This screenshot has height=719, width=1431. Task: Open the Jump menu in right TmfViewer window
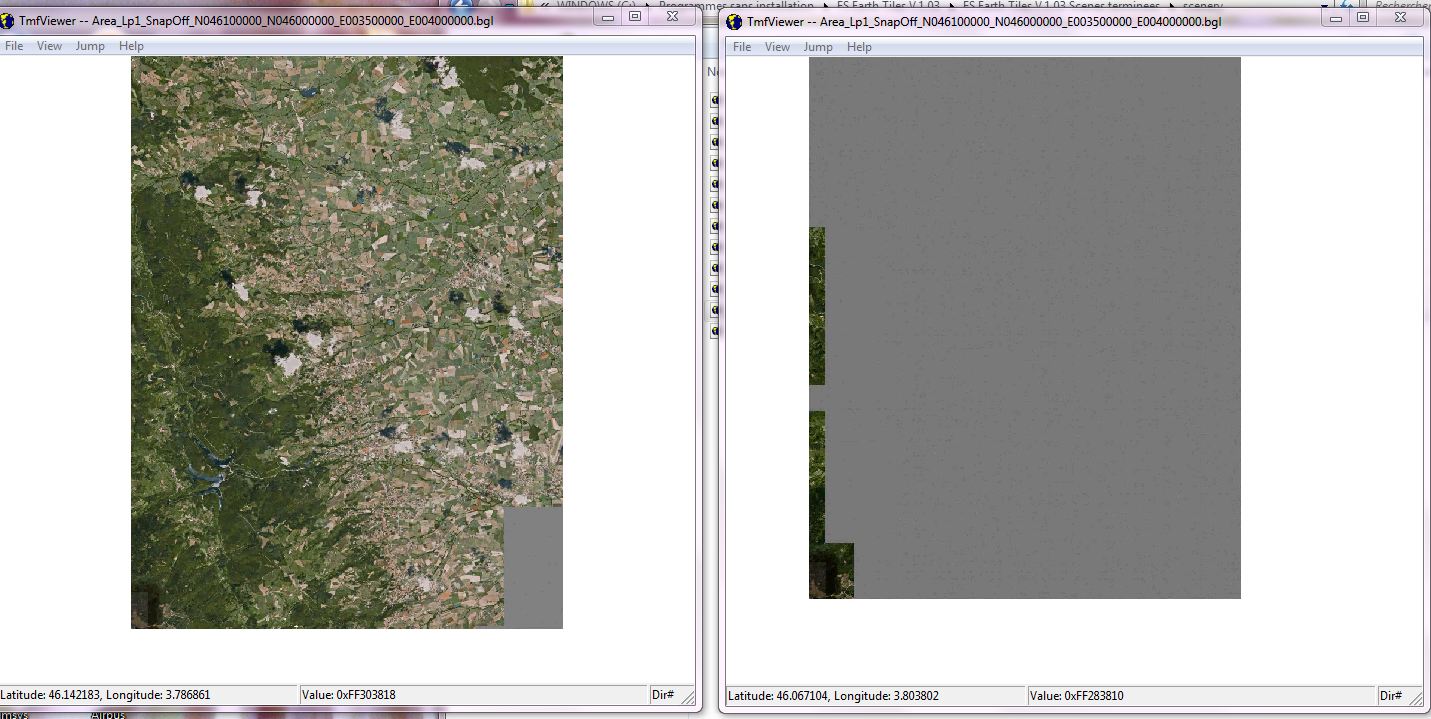(818, 47)
